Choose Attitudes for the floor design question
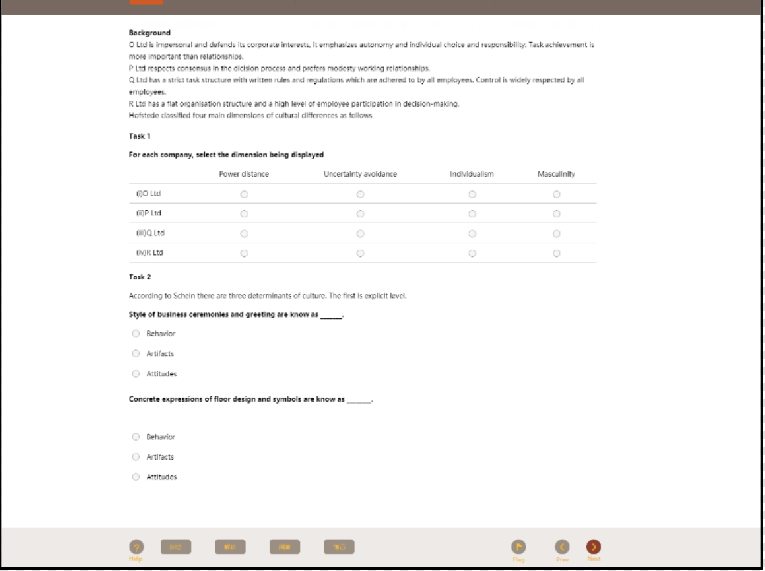 (136, 477)
